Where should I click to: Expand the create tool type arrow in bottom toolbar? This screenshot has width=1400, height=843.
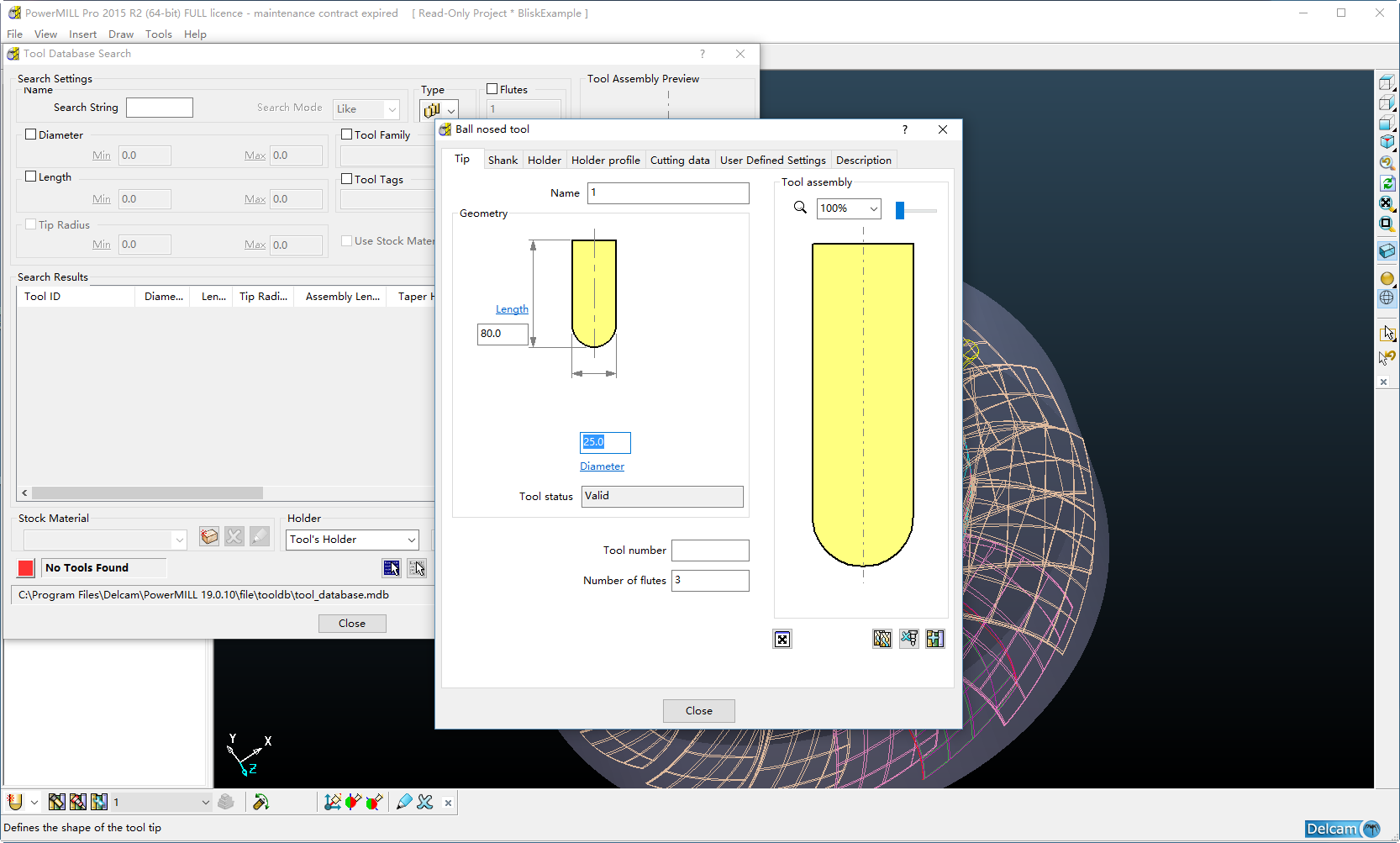34,803
